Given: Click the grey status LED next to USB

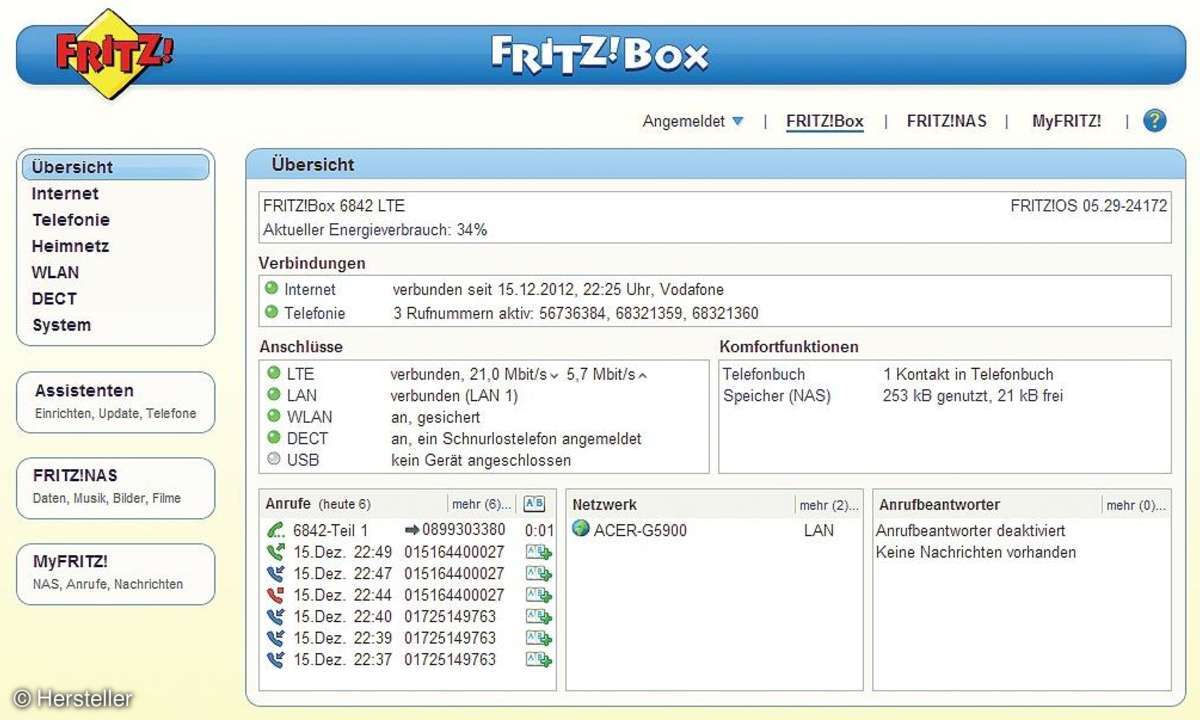Looking at the screenshot, I should pyautogui.click(x=273, y=460).
